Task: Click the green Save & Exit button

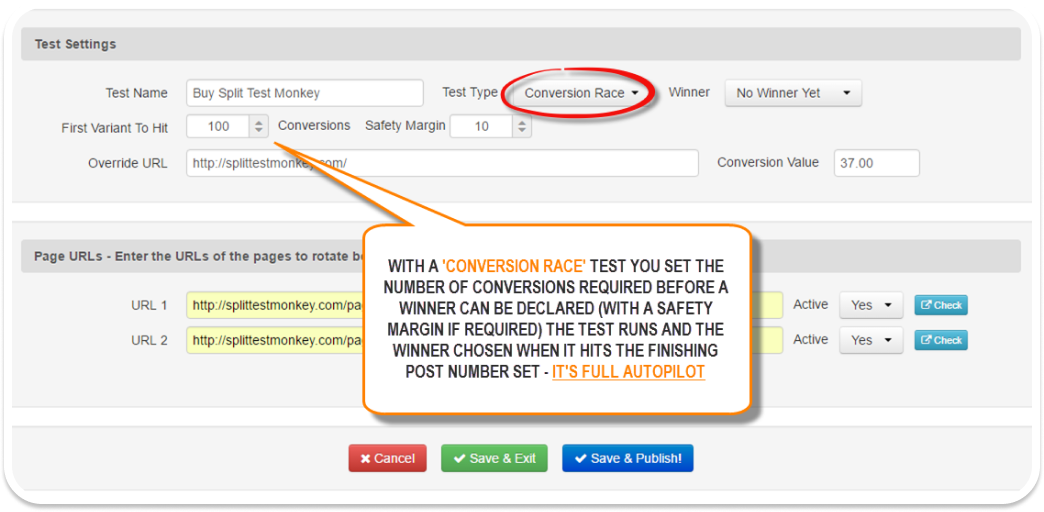Action: pyautogui.click(x=494, y=458)
